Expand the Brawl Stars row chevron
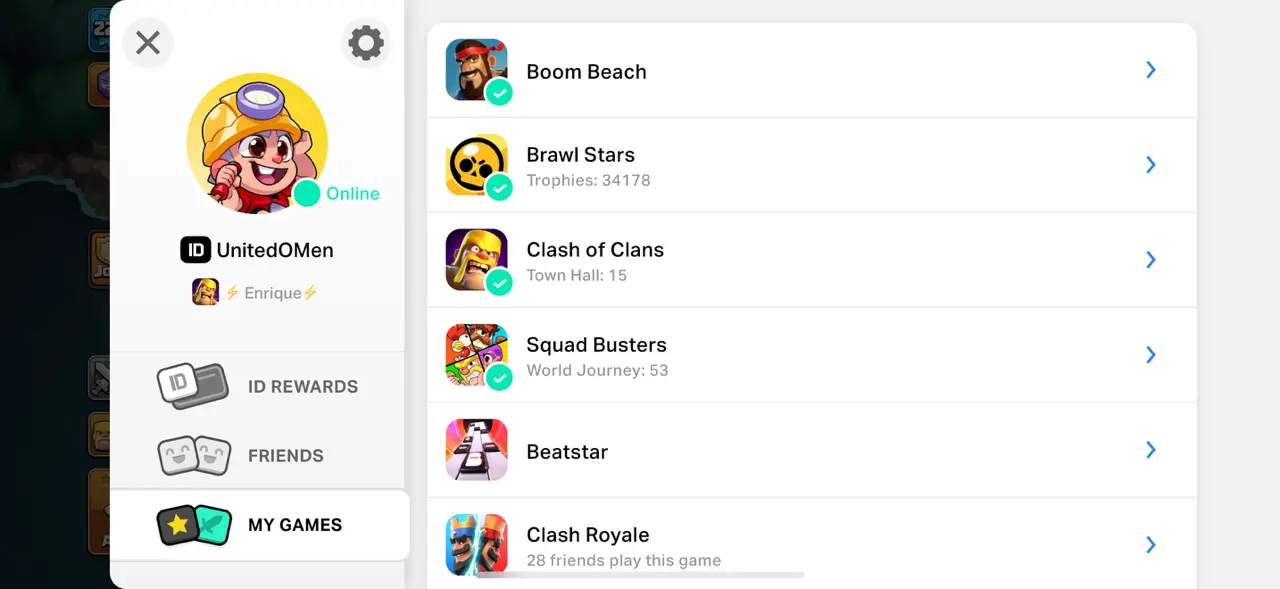The width and height of the screenshot is (1280, 589). pyautogui.click(x=1151, y=165)
